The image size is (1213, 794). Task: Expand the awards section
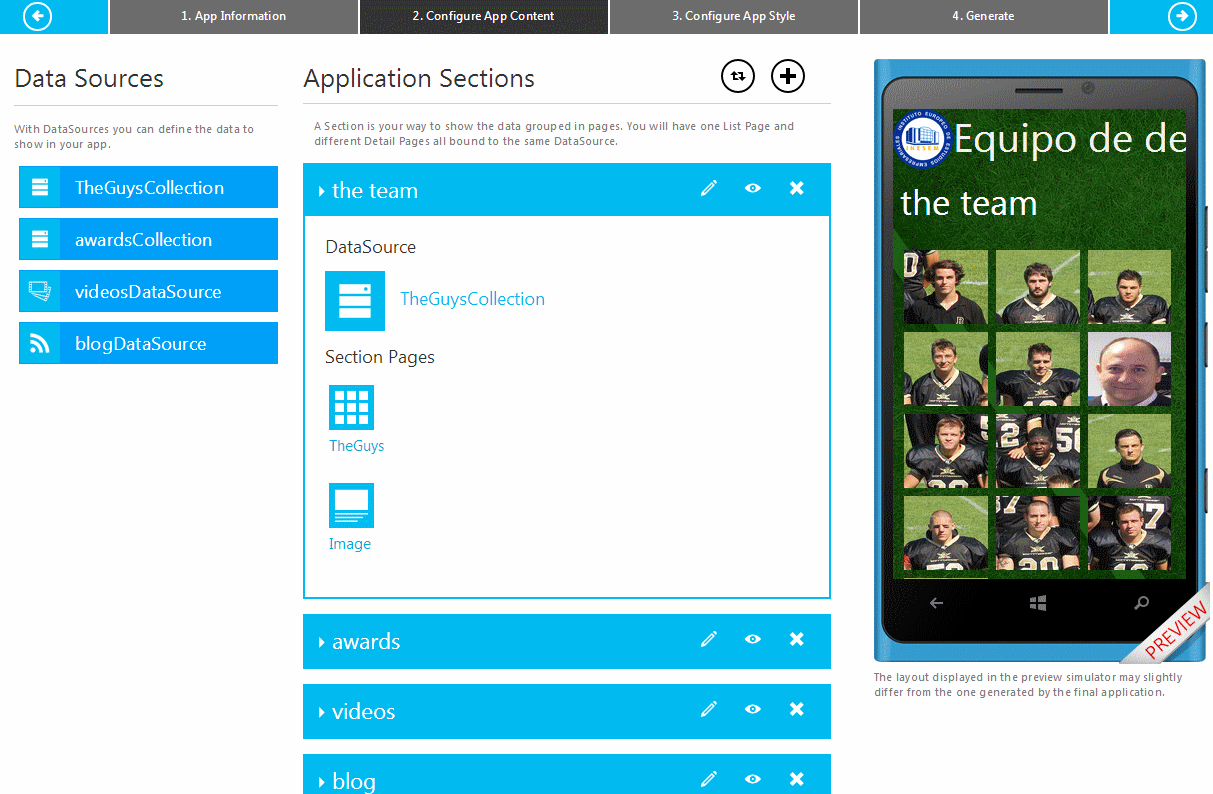pos(321,642)
